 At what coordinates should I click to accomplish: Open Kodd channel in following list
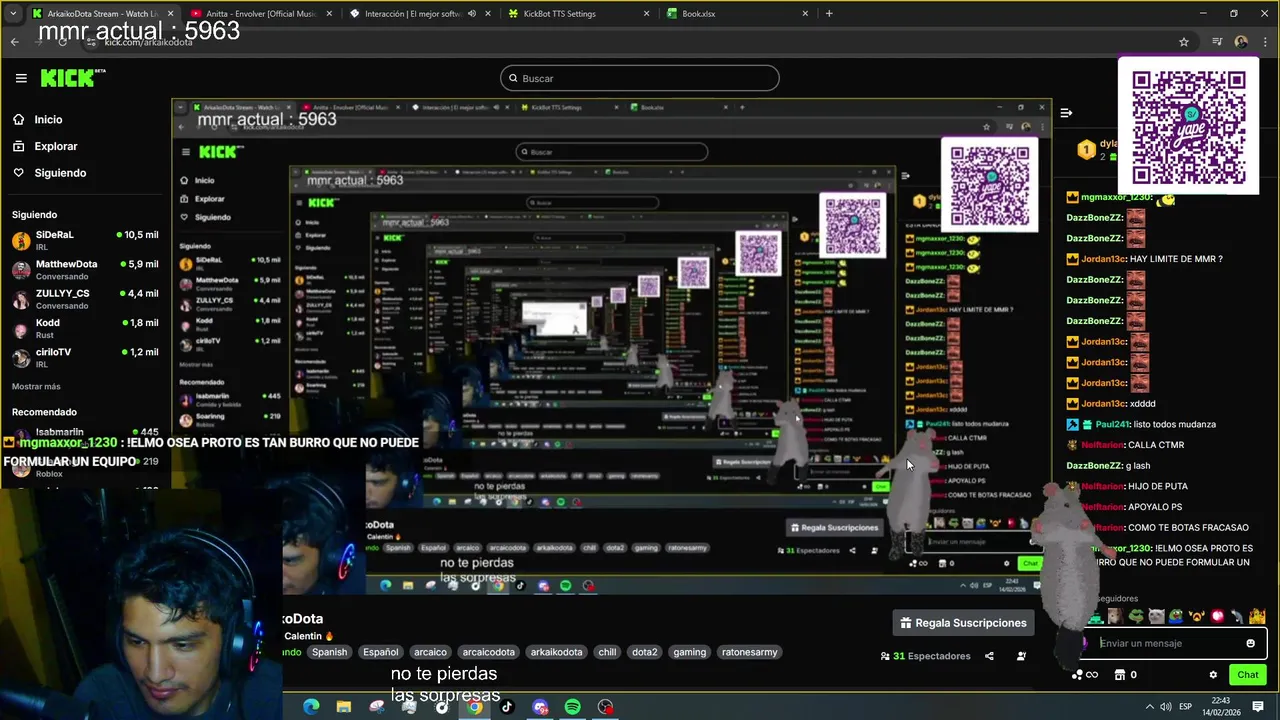[x=85, y=328]
